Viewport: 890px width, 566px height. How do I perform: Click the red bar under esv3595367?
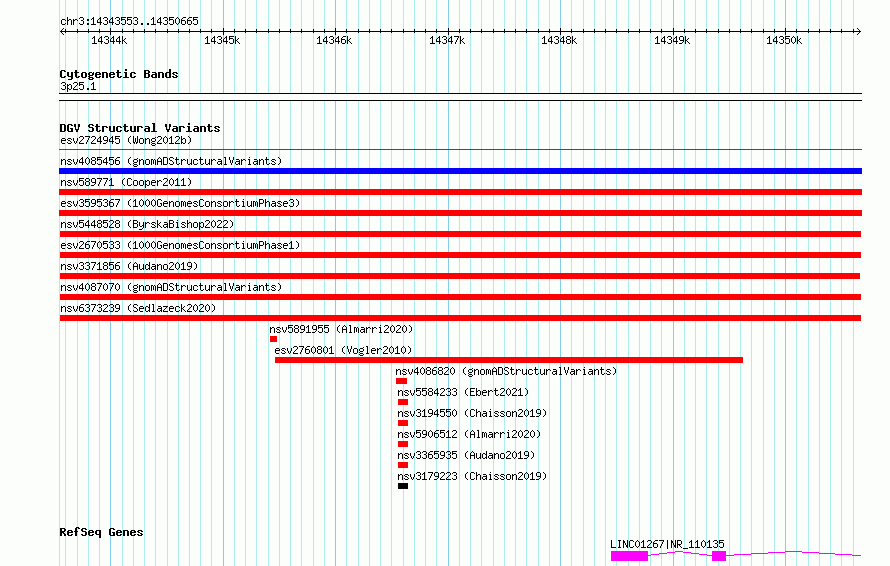click(460, 213)
